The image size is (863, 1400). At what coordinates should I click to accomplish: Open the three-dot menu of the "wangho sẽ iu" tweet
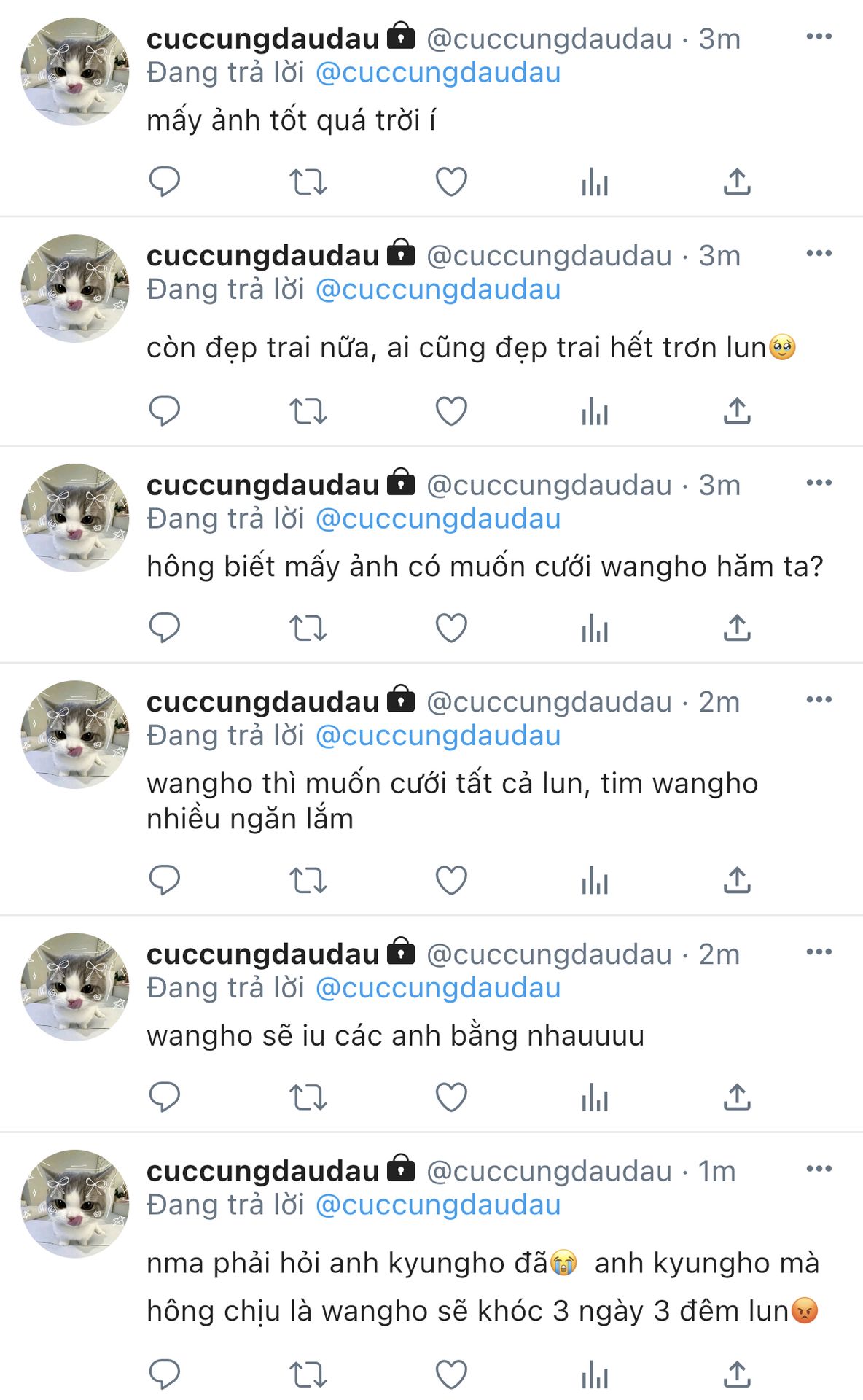pos(819,952)
